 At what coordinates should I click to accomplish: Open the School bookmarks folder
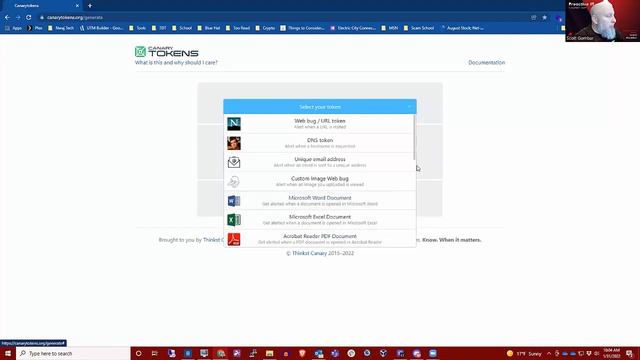(x=182, y=28)
